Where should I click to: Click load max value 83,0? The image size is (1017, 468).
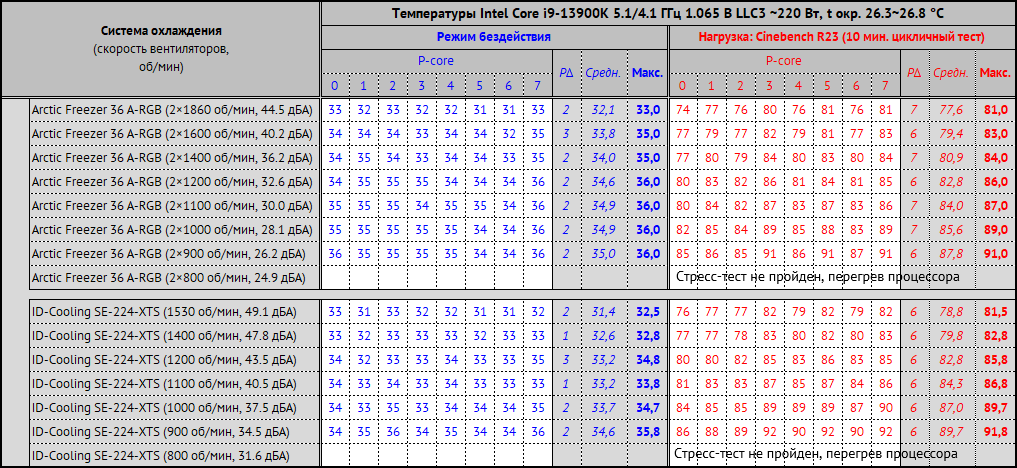(995, 134)
